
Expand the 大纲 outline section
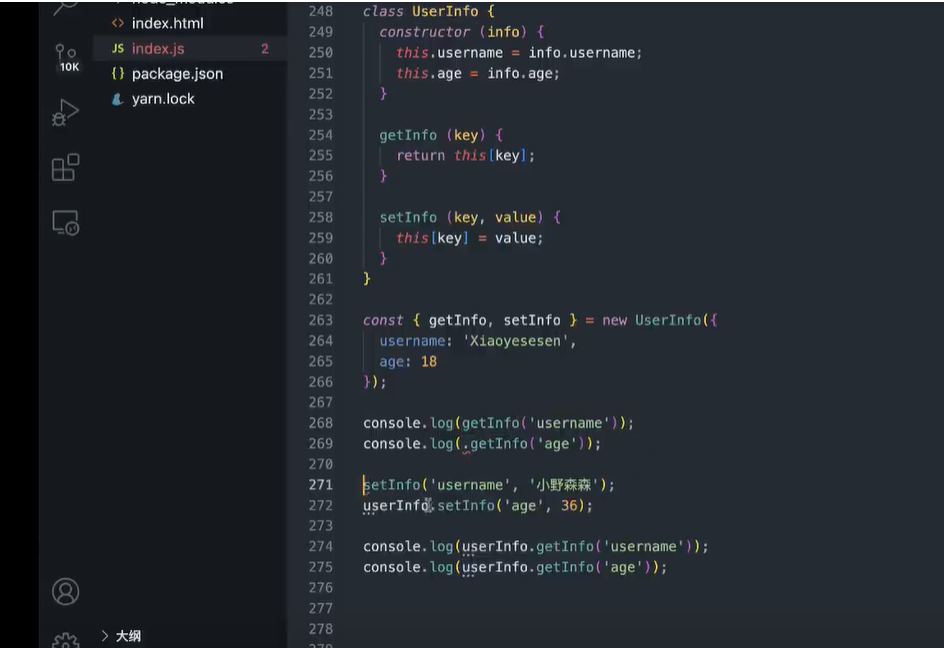tap(128, 636)
